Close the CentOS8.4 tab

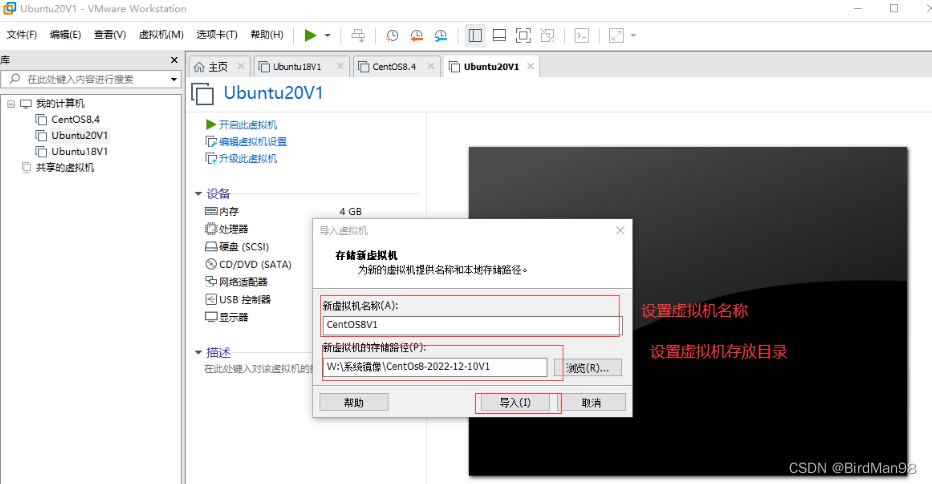[431, 66]
